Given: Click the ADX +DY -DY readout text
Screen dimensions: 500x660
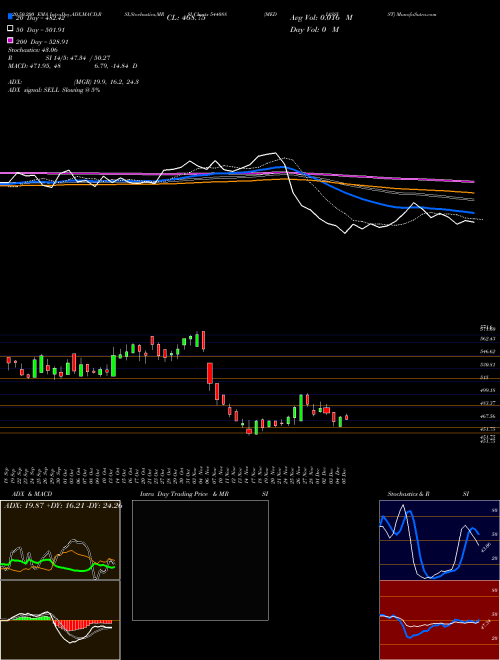Looking at the screenshot, I should pyautogui.click(x=63, y=505).
